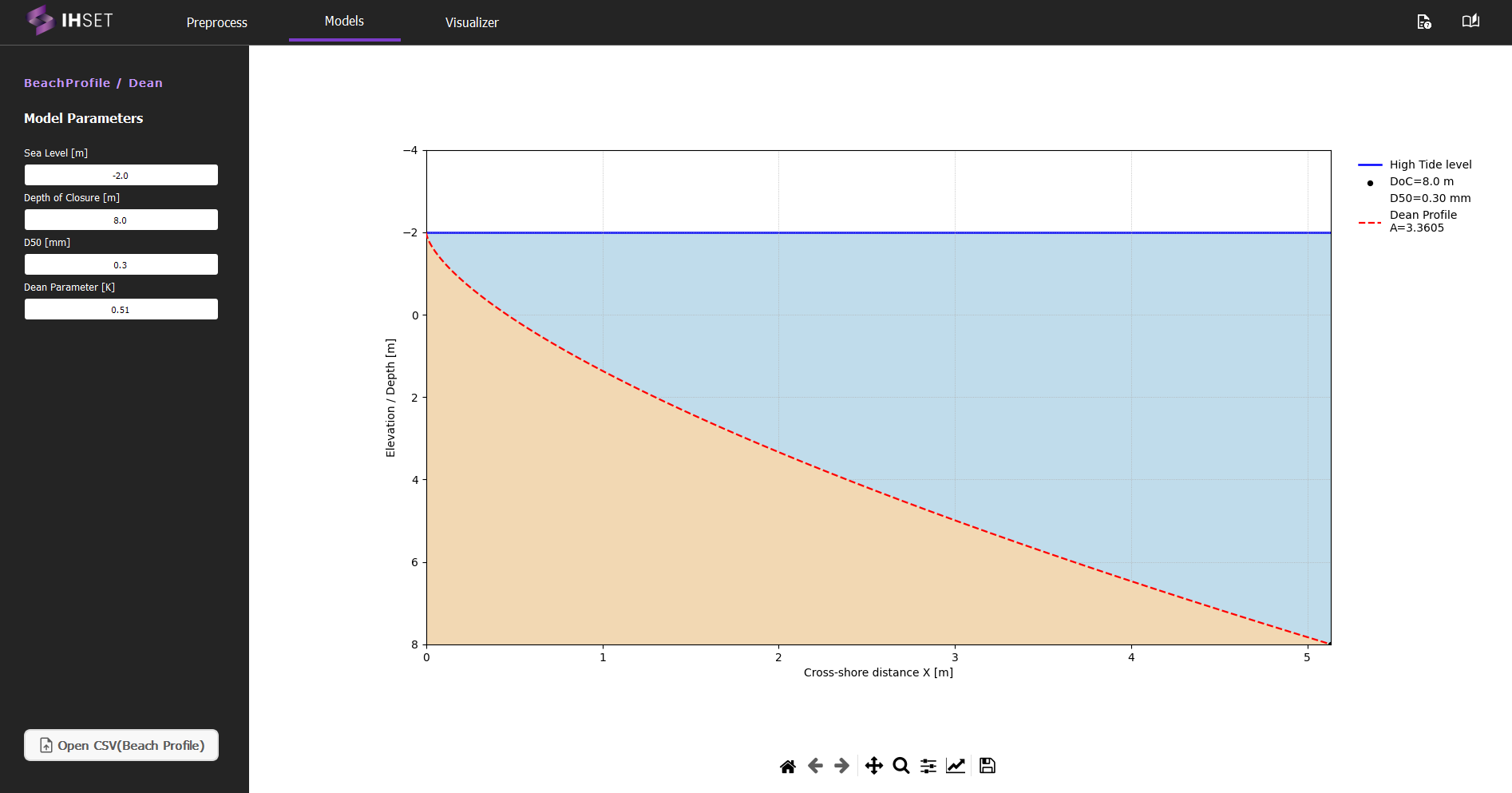Open subplot configuration sliders icon
The width and height of the screenshot is (1512, 793).
pos(928,765)
